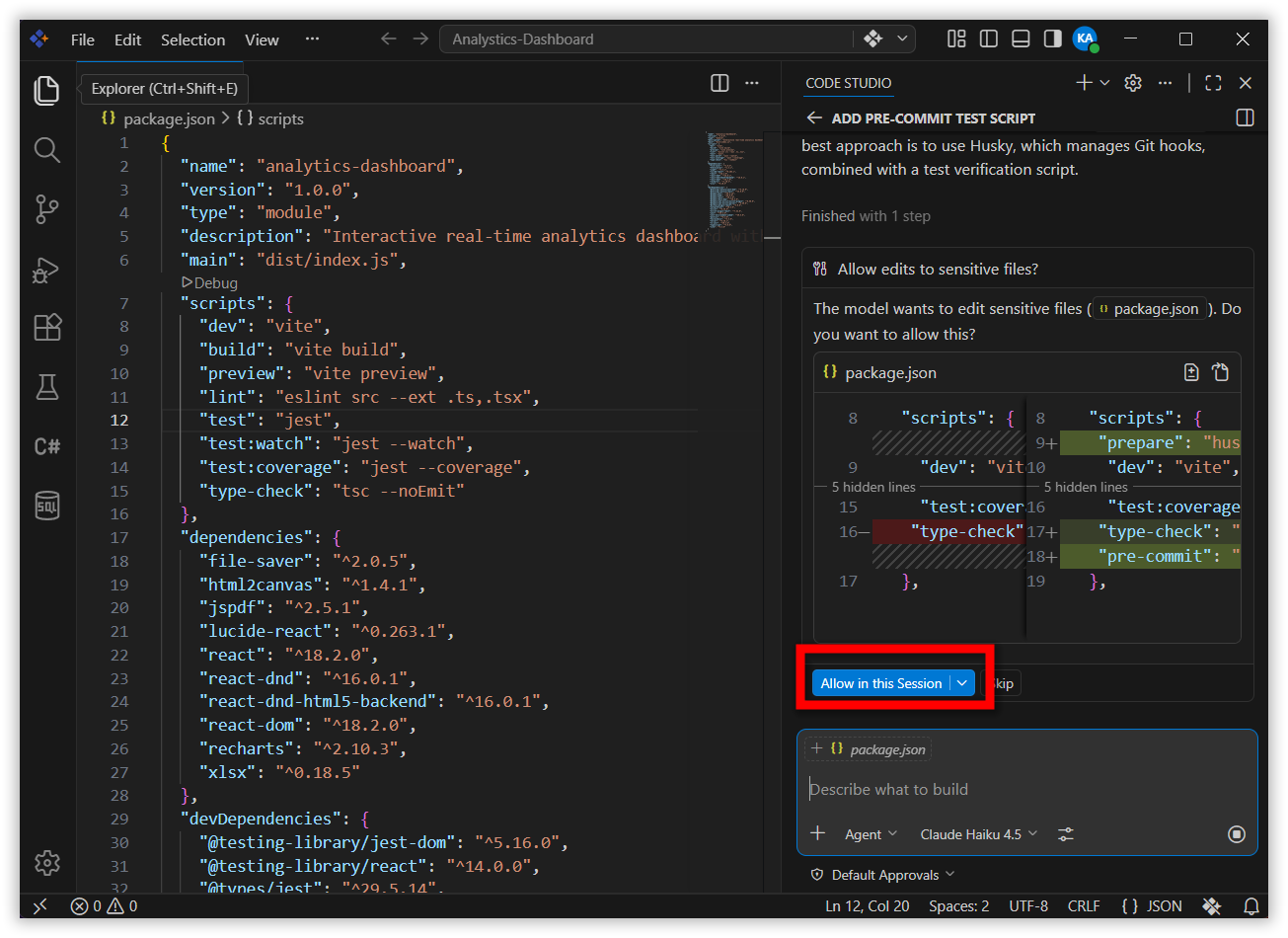Open Allow in this Session dropdown arrow
1288x938 pixels.
pyautogui.click(x=962, y=683)
